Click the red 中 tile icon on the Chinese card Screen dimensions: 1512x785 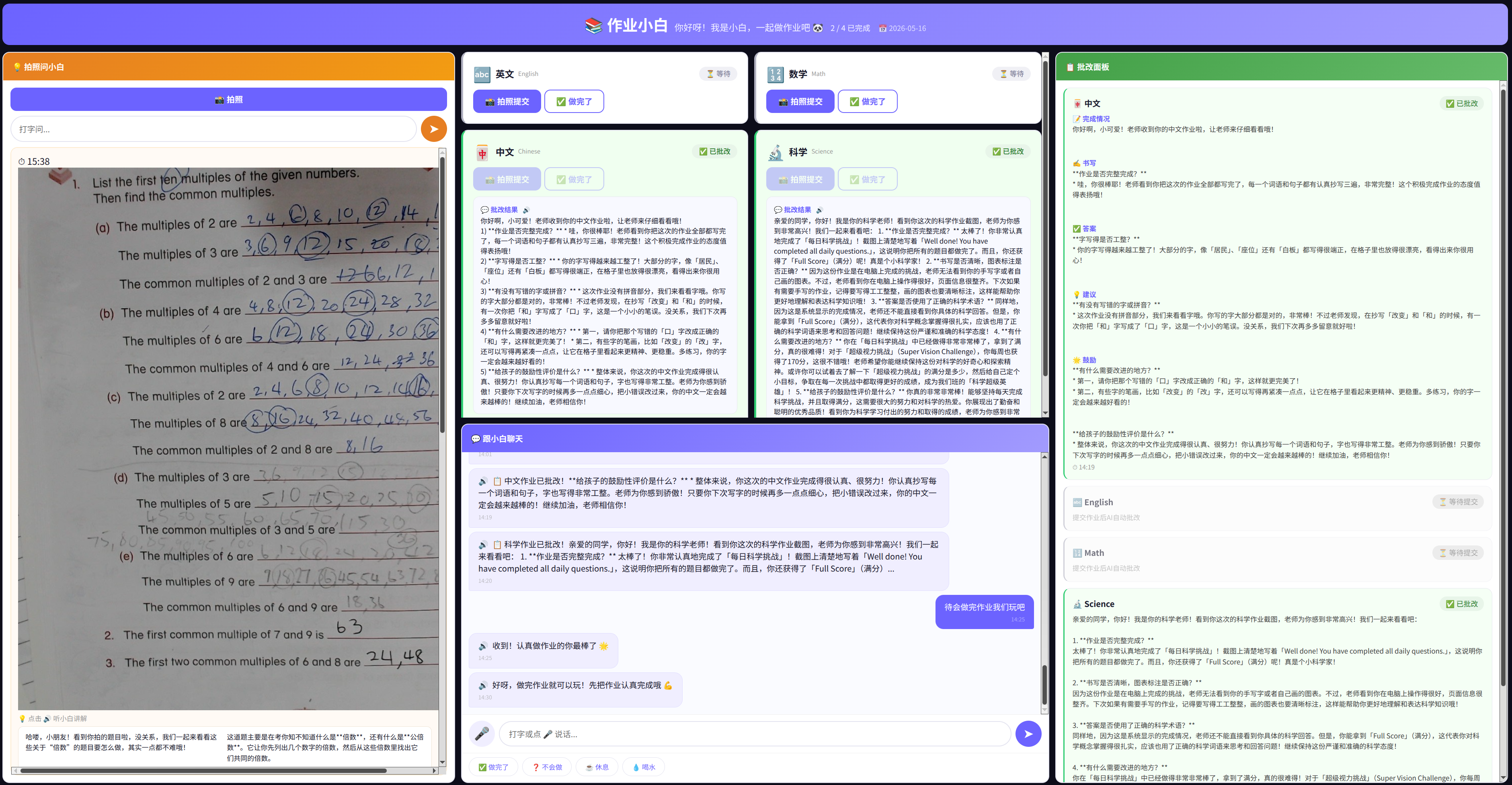click(482, 153)
